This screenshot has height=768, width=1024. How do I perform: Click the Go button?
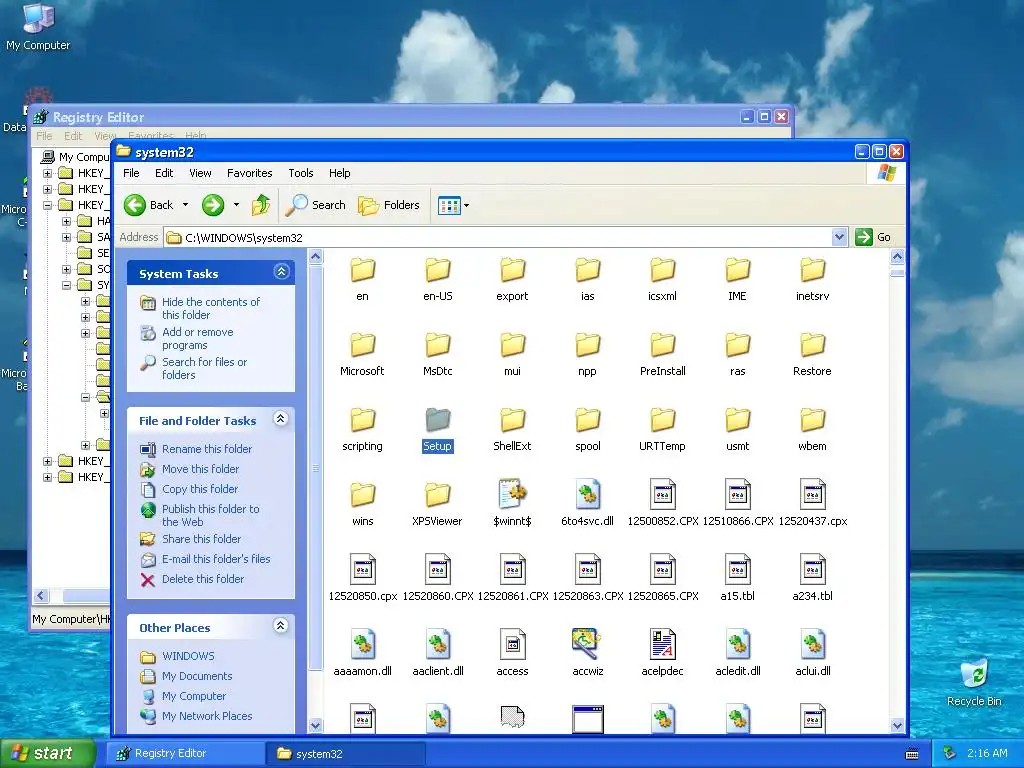tap(873, 237)
